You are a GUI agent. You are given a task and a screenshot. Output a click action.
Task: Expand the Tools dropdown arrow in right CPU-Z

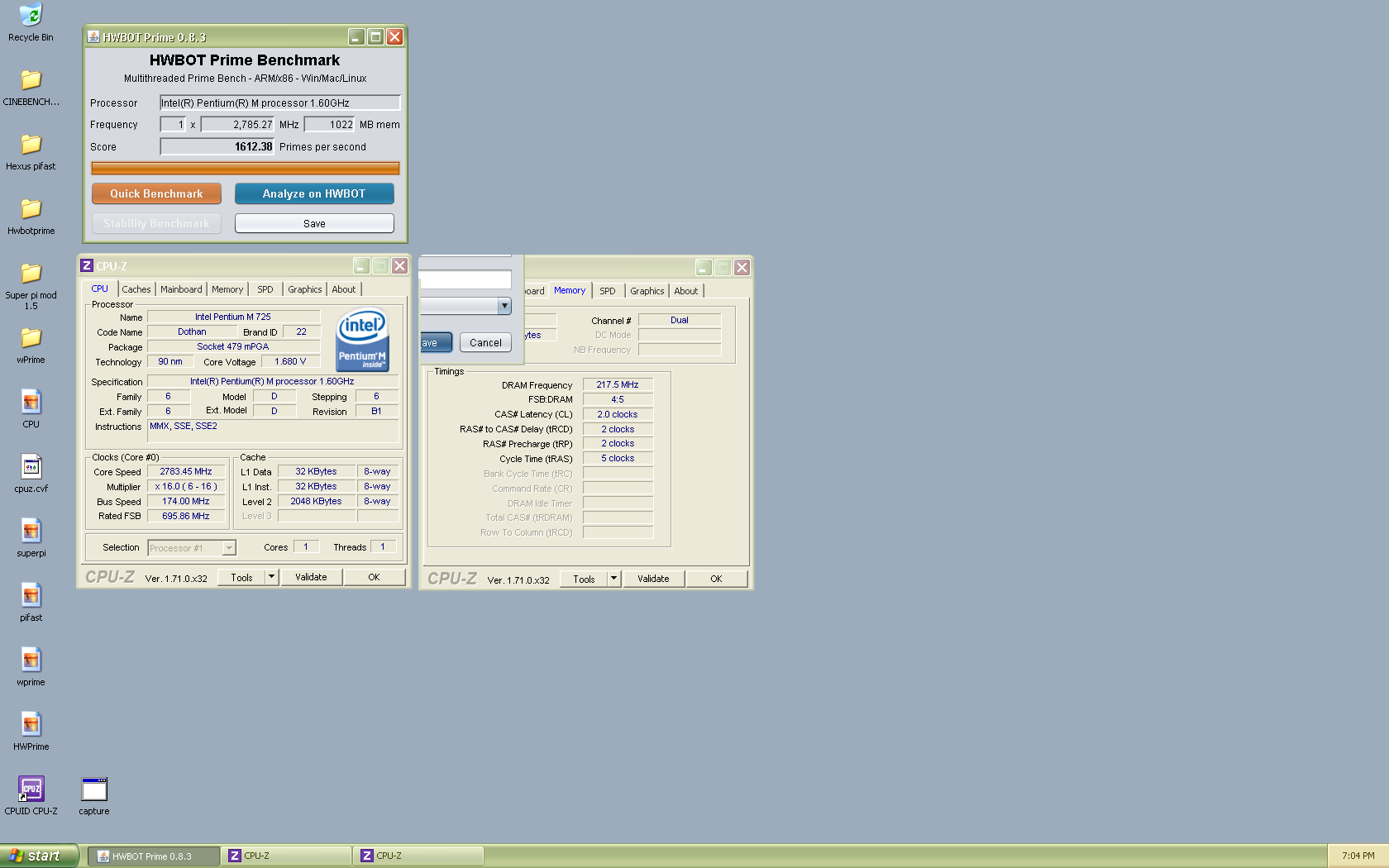(613, 578)
